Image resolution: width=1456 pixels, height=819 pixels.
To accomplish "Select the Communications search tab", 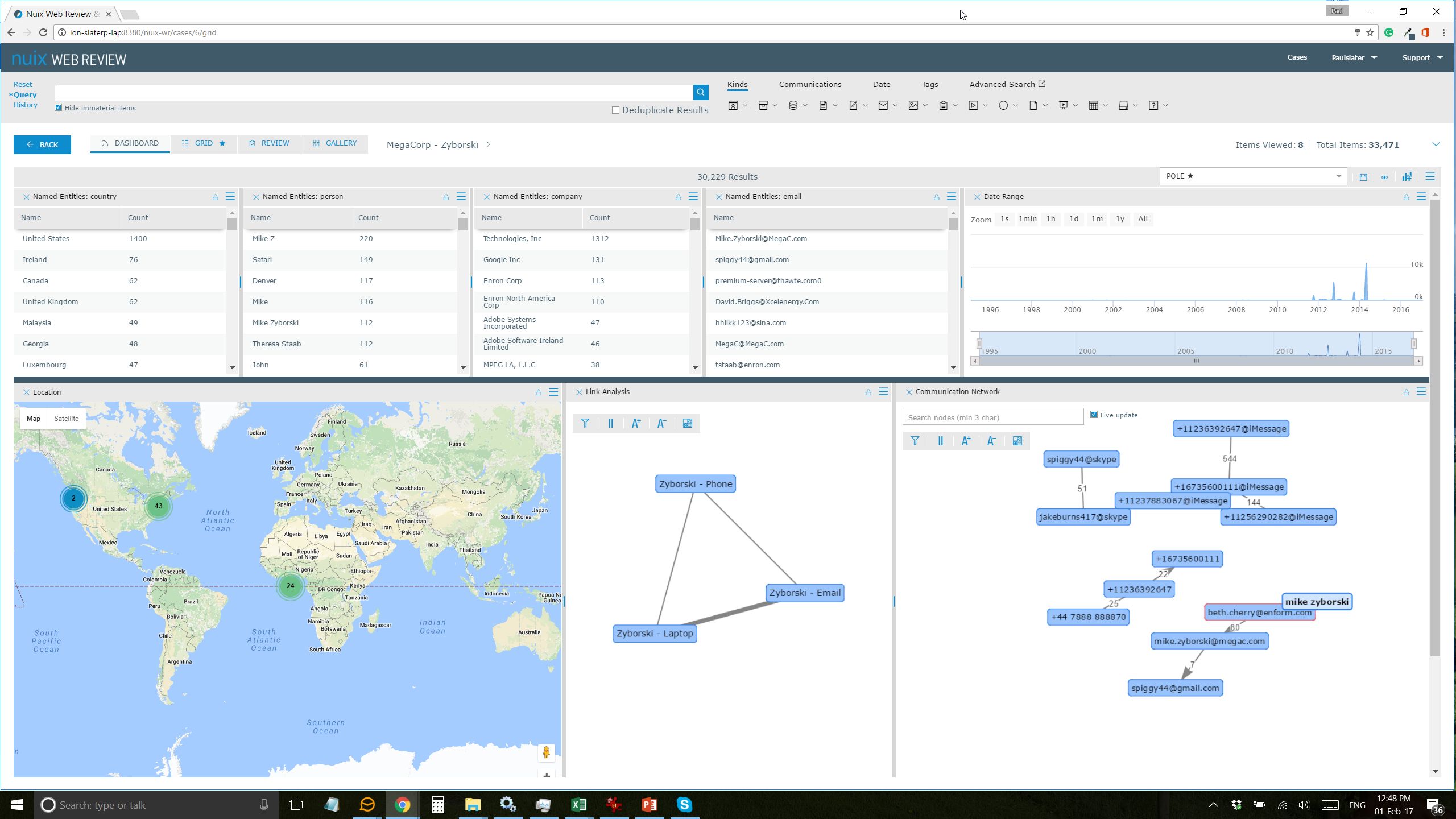I will [x=810, y=84].
